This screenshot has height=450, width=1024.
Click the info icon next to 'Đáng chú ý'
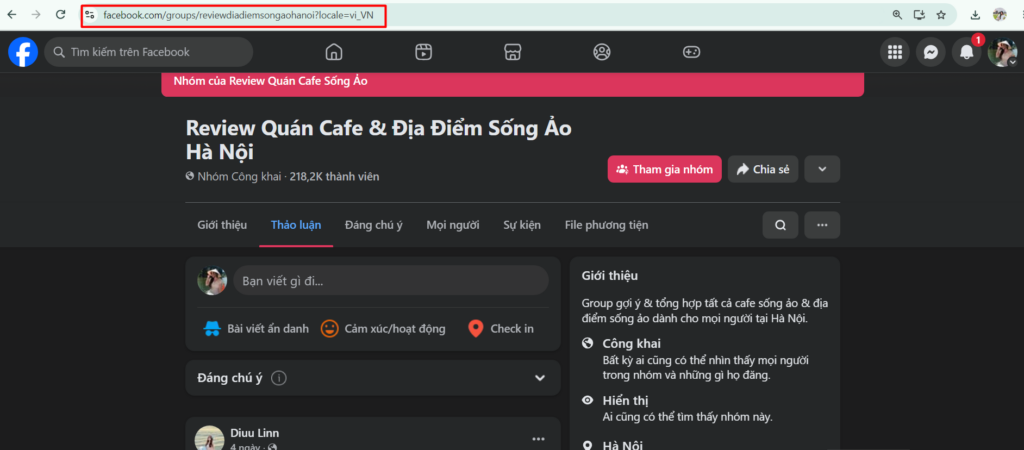pyautogui.click(x=279, y=378)
